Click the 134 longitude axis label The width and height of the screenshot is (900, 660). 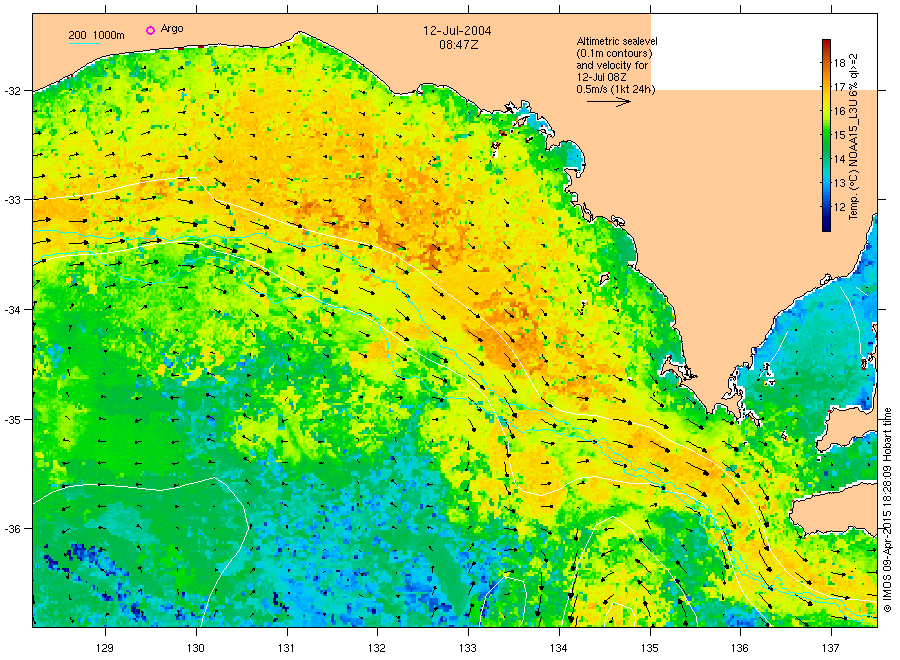(558, 649)
